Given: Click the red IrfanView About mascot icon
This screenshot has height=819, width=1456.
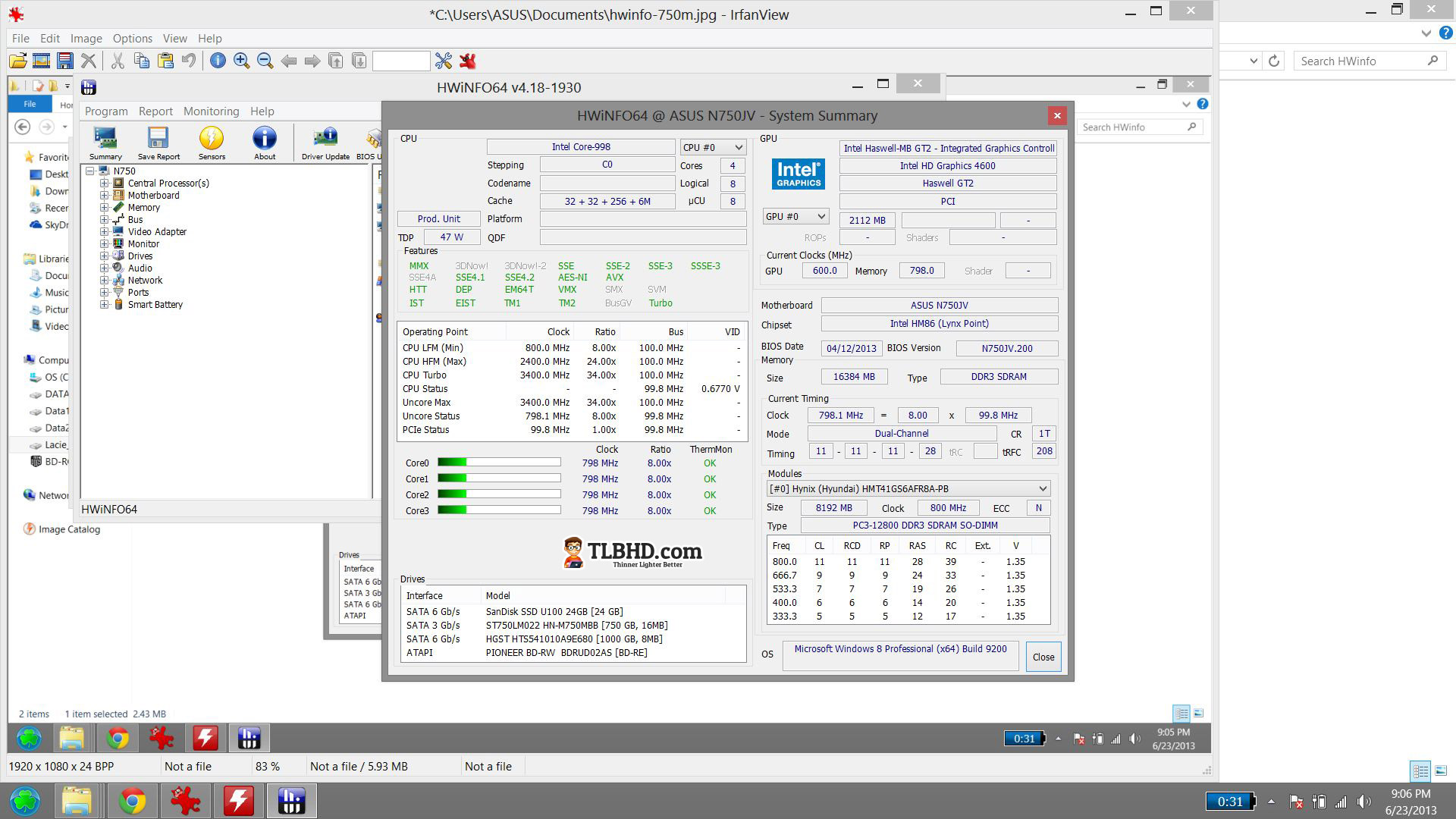Looking at the screenshot, I should [468, 61].
